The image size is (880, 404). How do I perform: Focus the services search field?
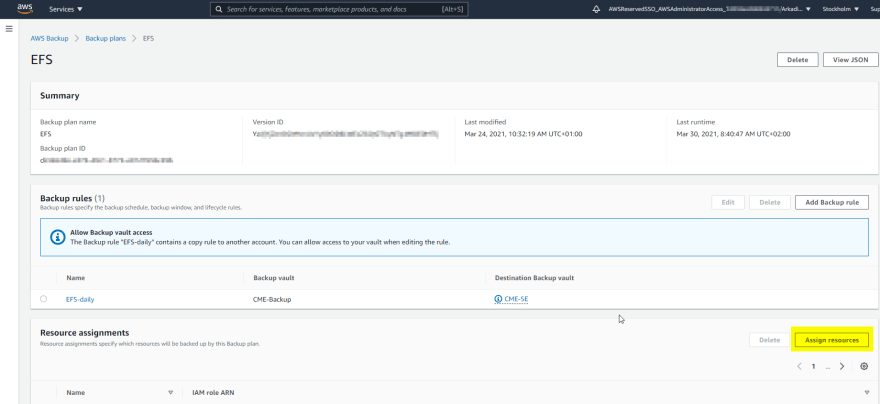[x=339, y=10]
